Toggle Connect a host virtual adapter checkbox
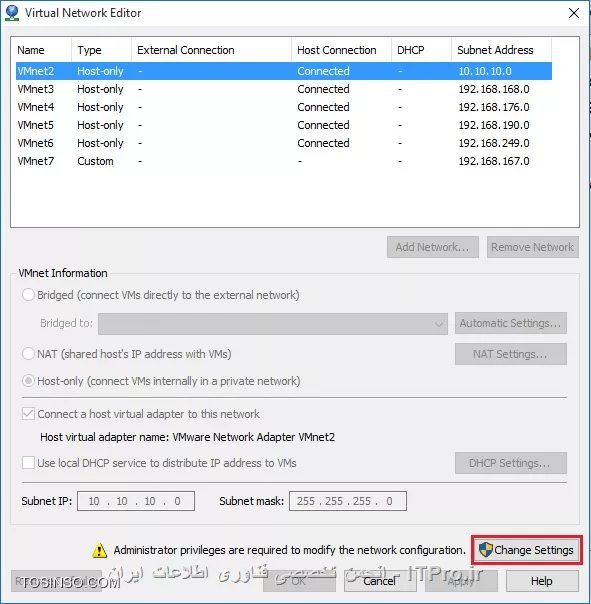The height and width of the screenshot is (604, 591). (x=28, y=414)
